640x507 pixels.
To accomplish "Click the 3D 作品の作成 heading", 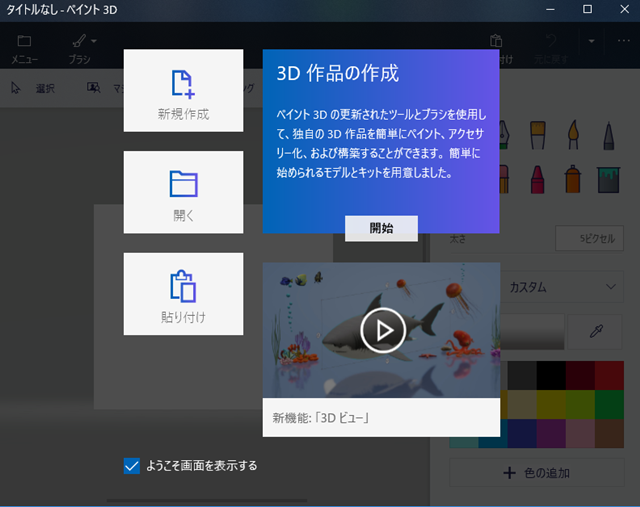I will 337,73.
